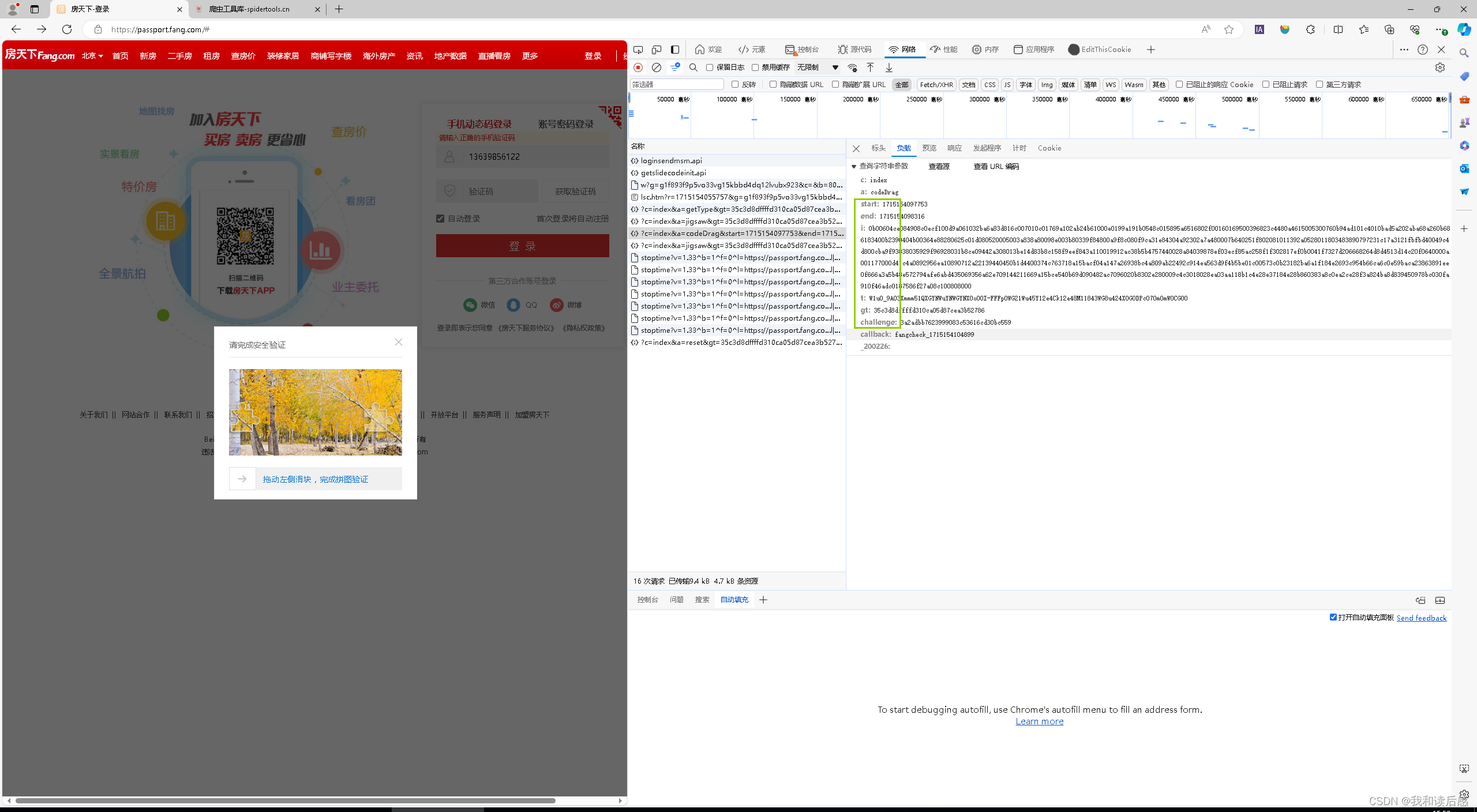Add new tab in DevTools drawer
The height and width of the screenshot is (812, 1477).
763,600
